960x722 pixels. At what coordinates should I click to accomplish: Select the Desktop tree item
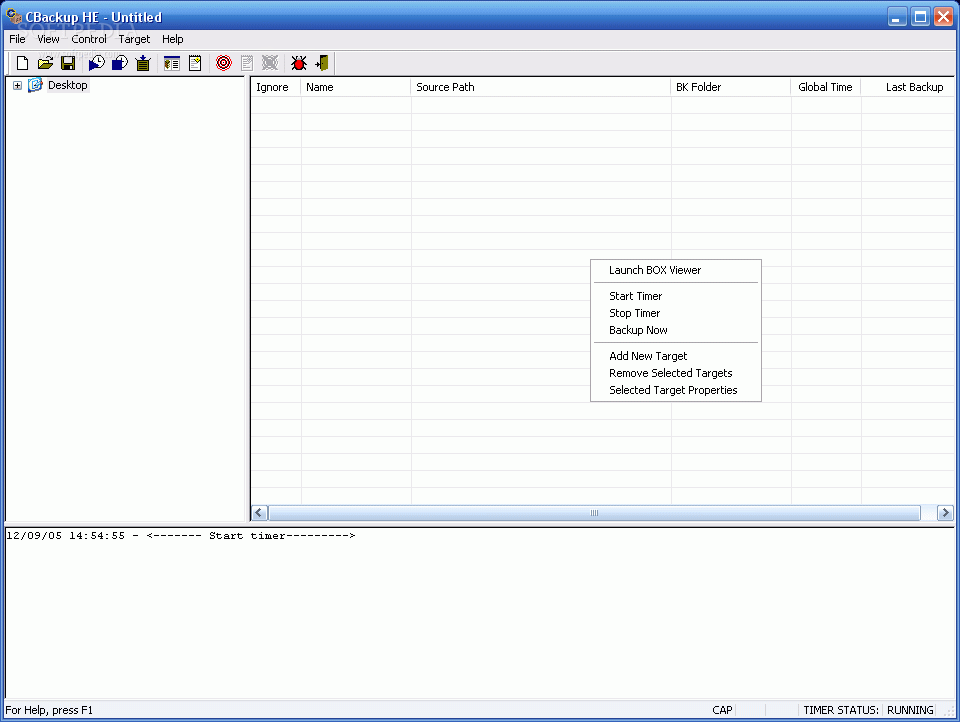tap(68, 85)
